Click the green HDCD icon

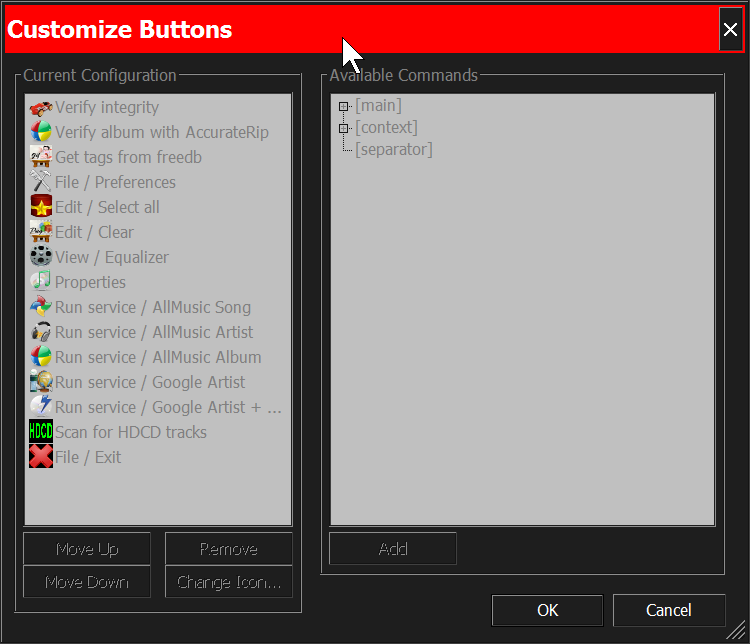(41, 432)
